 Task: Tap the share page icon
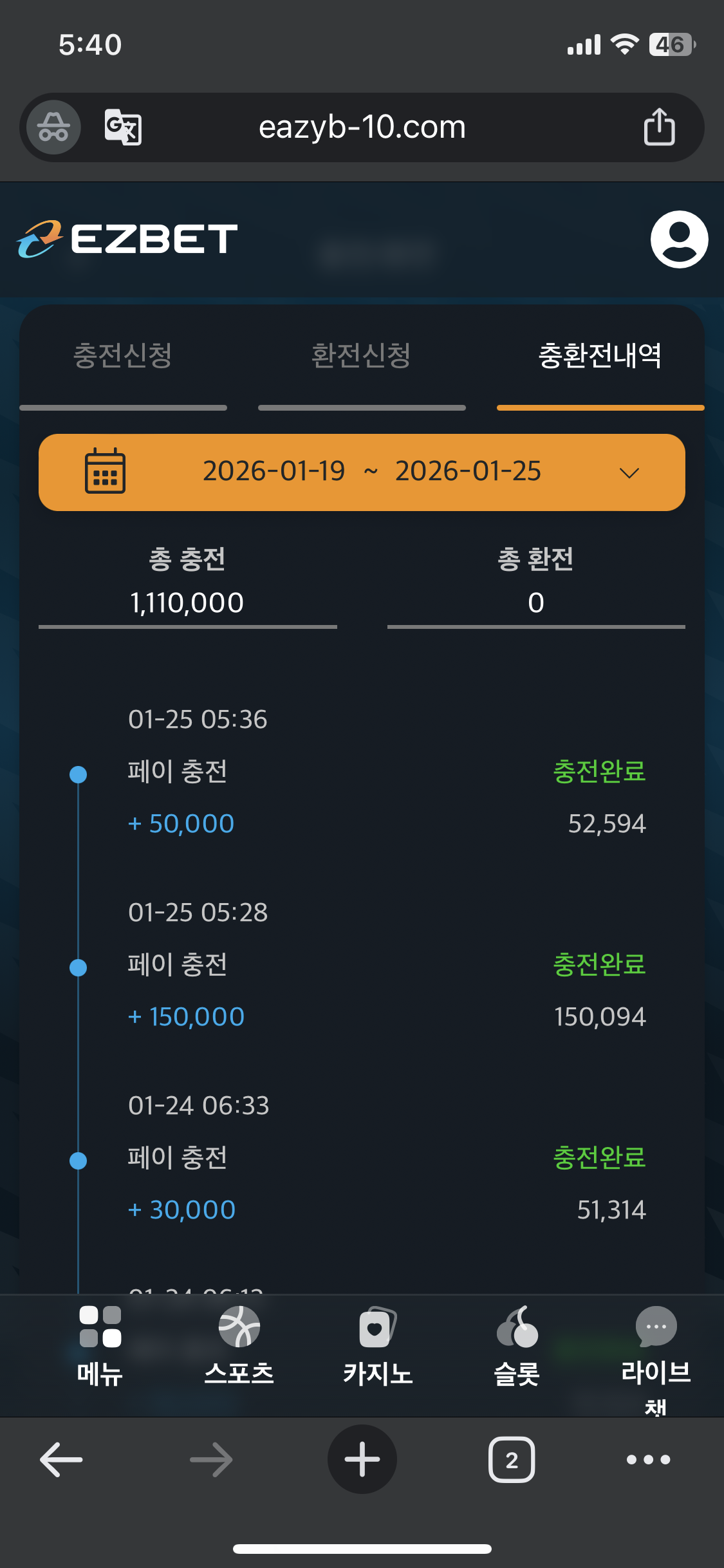click(x=659, y=127)
